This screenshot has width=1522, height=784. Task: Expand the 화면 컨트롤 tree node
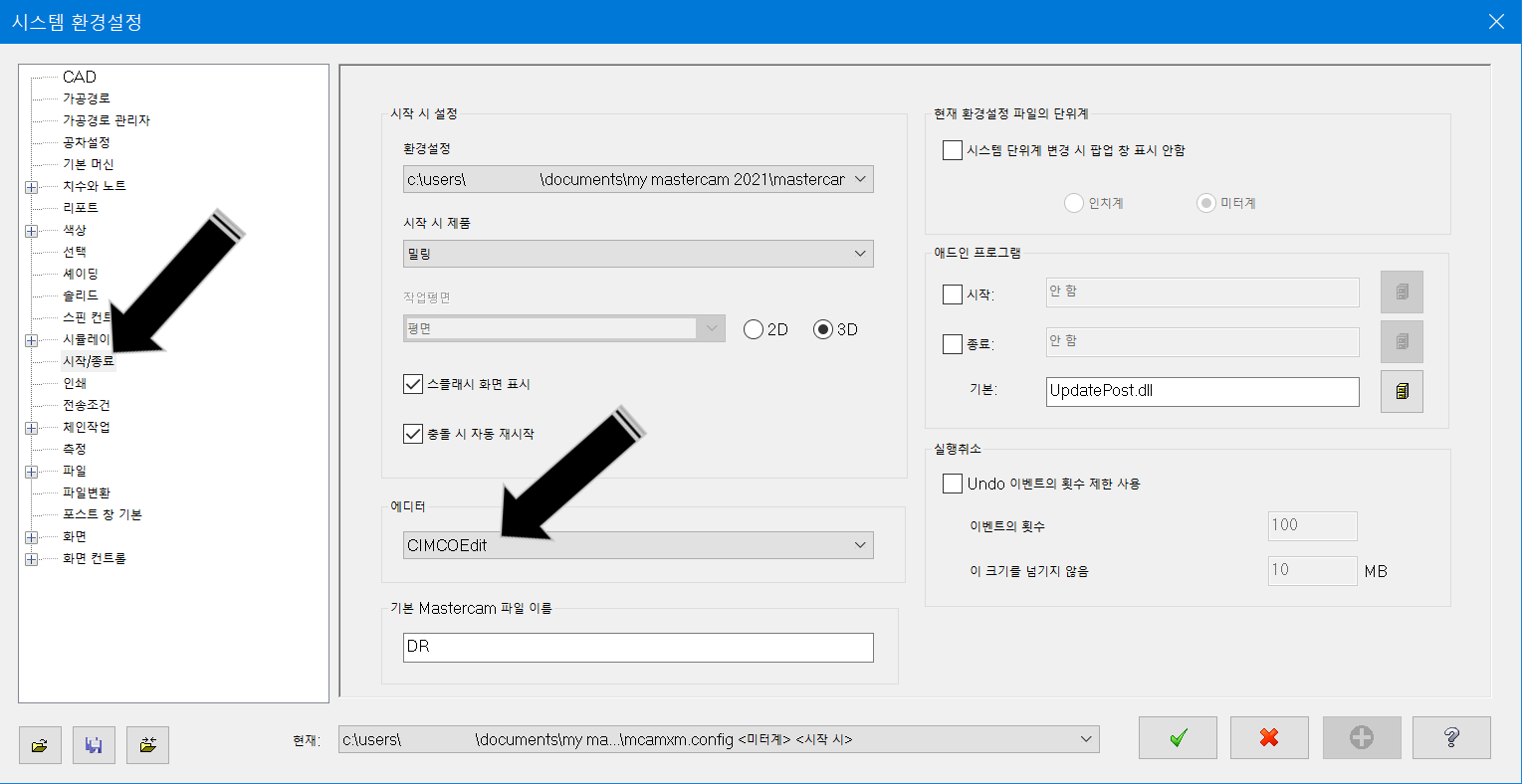tap(32, 558)
